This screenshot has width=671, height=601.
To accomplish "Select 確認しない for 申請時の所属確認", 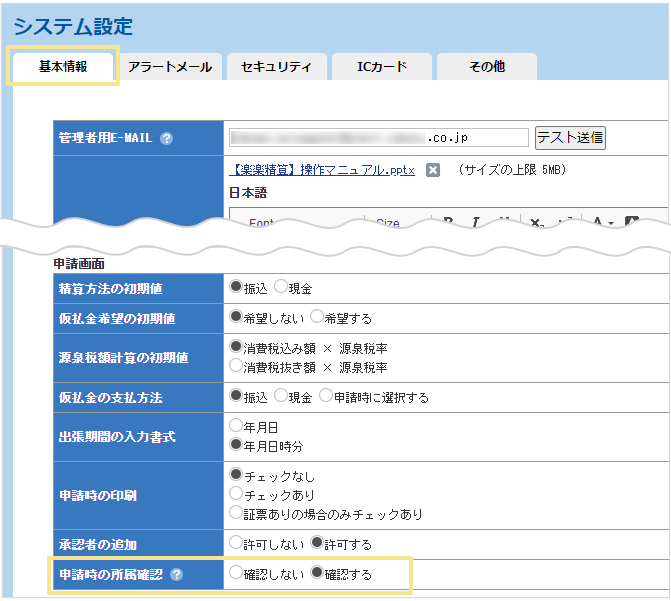I will click(x=237, y=574).
